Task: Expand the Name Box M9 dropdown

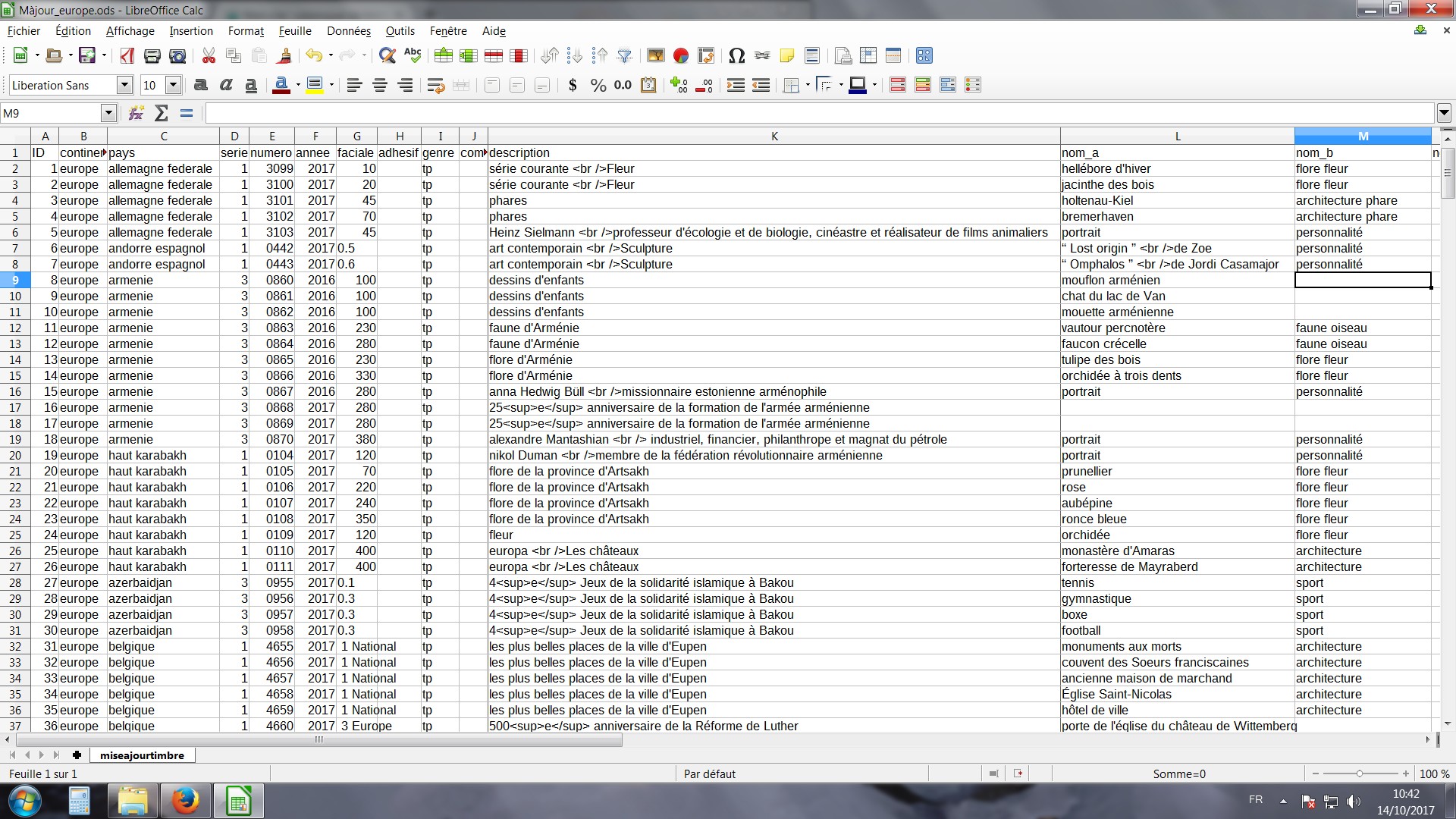Action: click(x=108, y=113)
